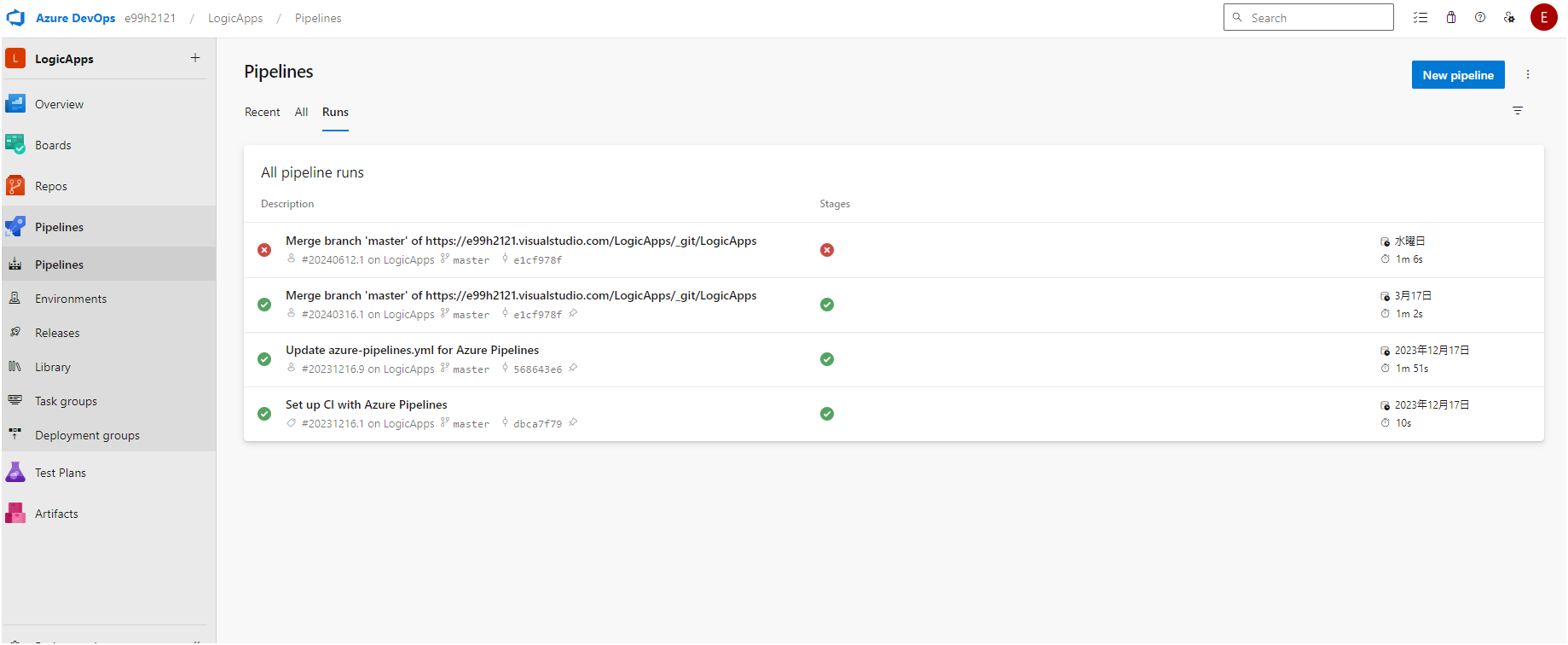Click the New pipeline button
Viewport: 1568px width, 645px height.
[1458, 75]
